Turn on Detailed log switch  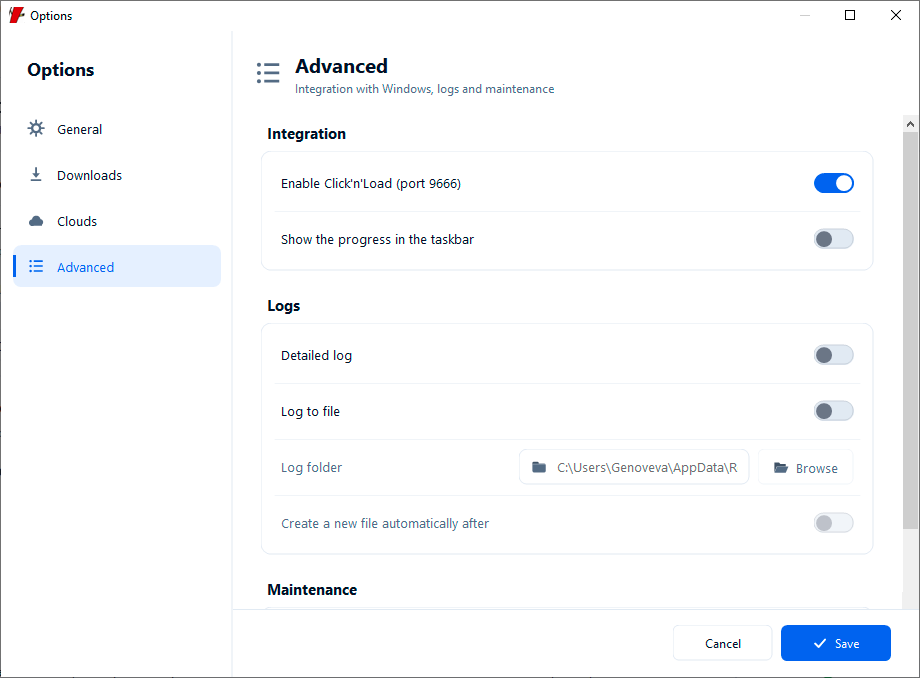(833, 355)
